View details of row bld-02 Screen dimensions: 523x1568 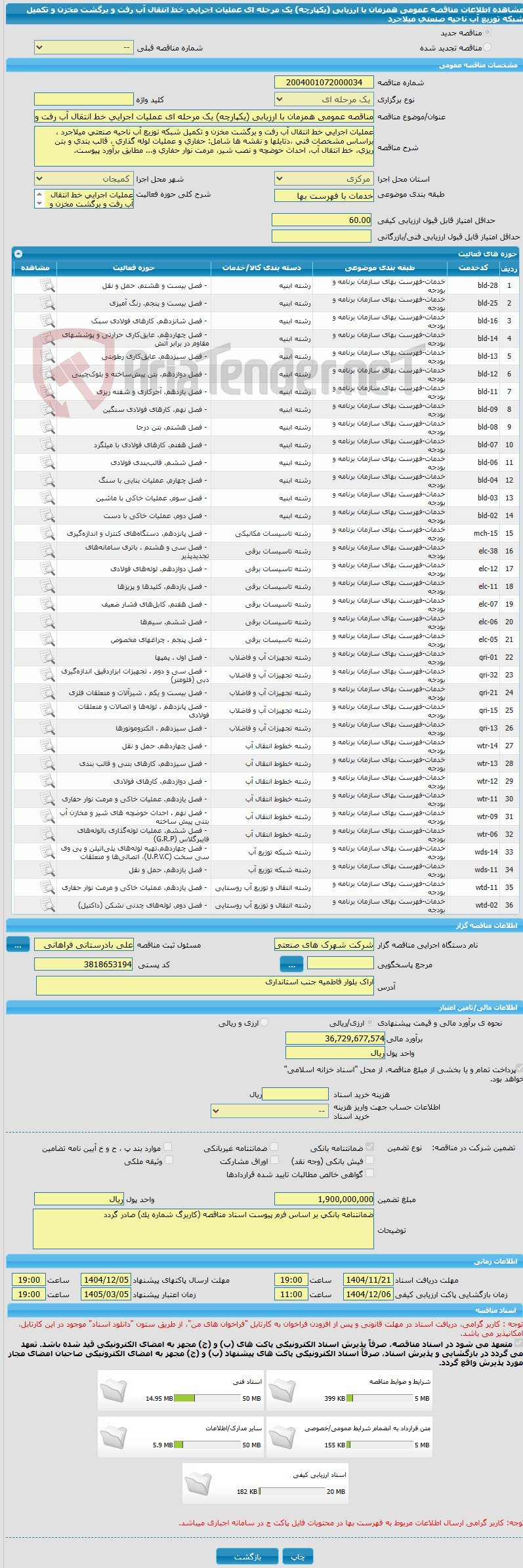tap(47, 515)
